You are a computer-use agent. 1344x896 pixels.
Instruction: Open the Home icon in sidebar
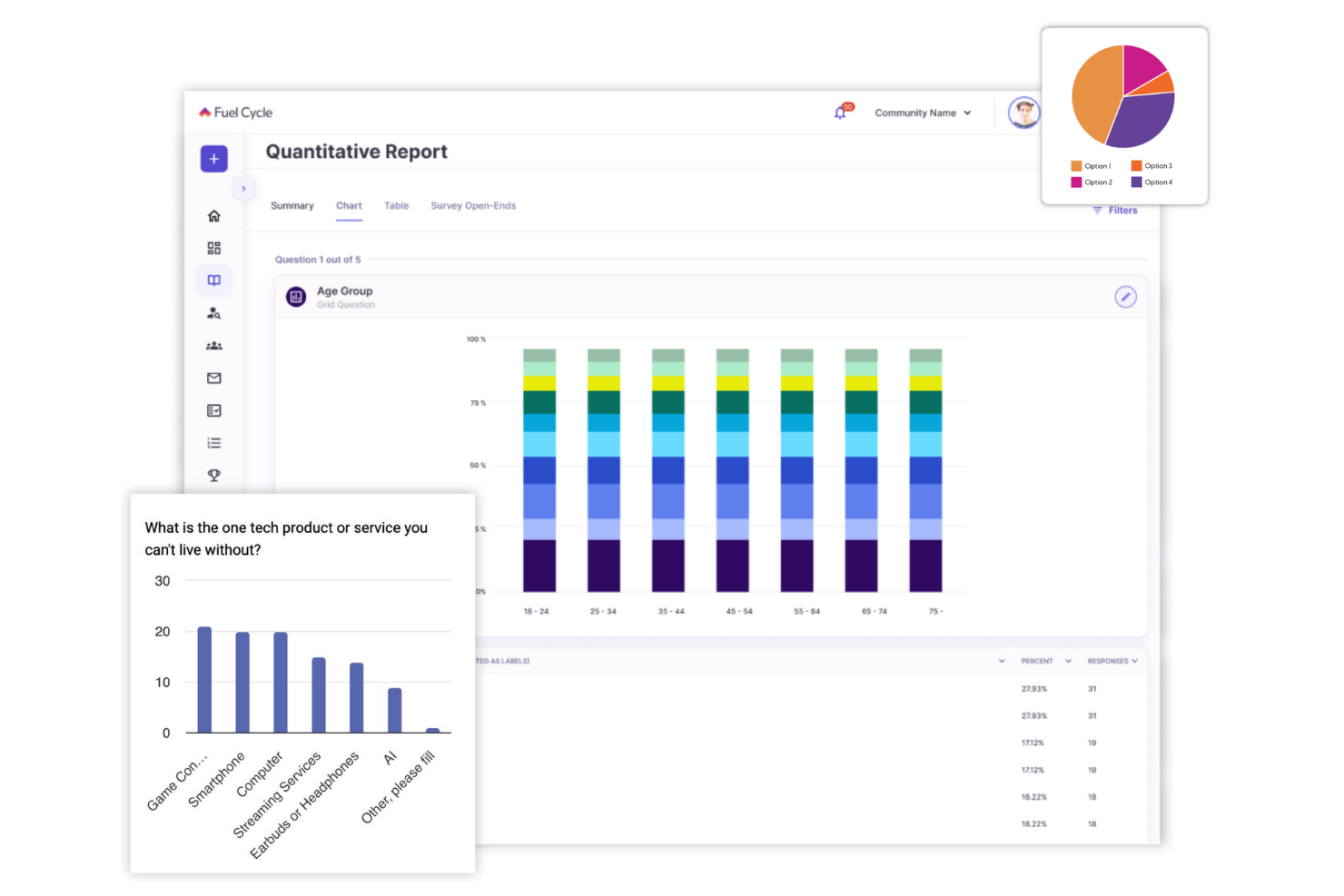[x=214, y=216]
